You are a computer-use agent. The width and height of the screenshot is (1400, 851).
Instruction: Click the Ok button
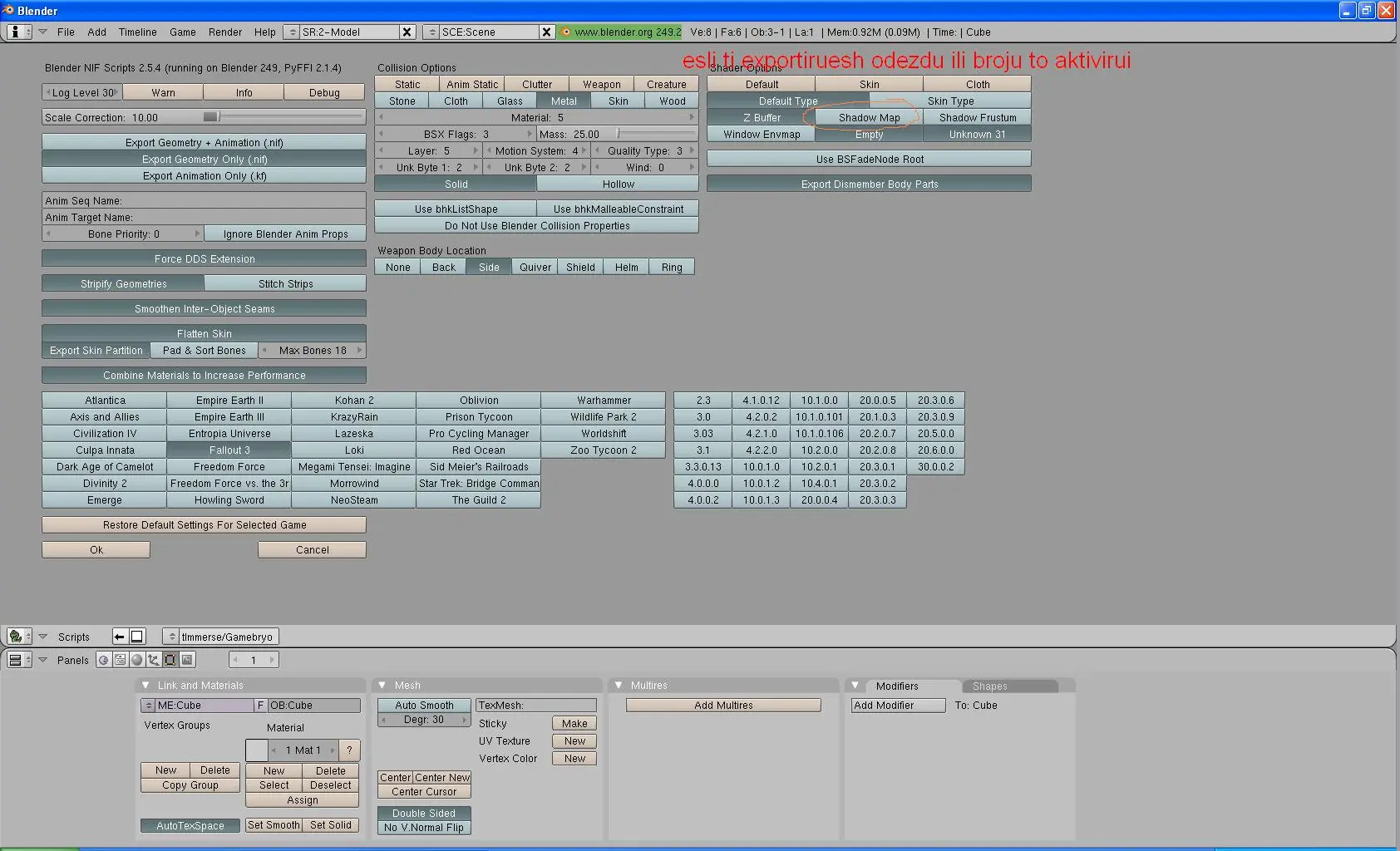(x=96, y=549)
